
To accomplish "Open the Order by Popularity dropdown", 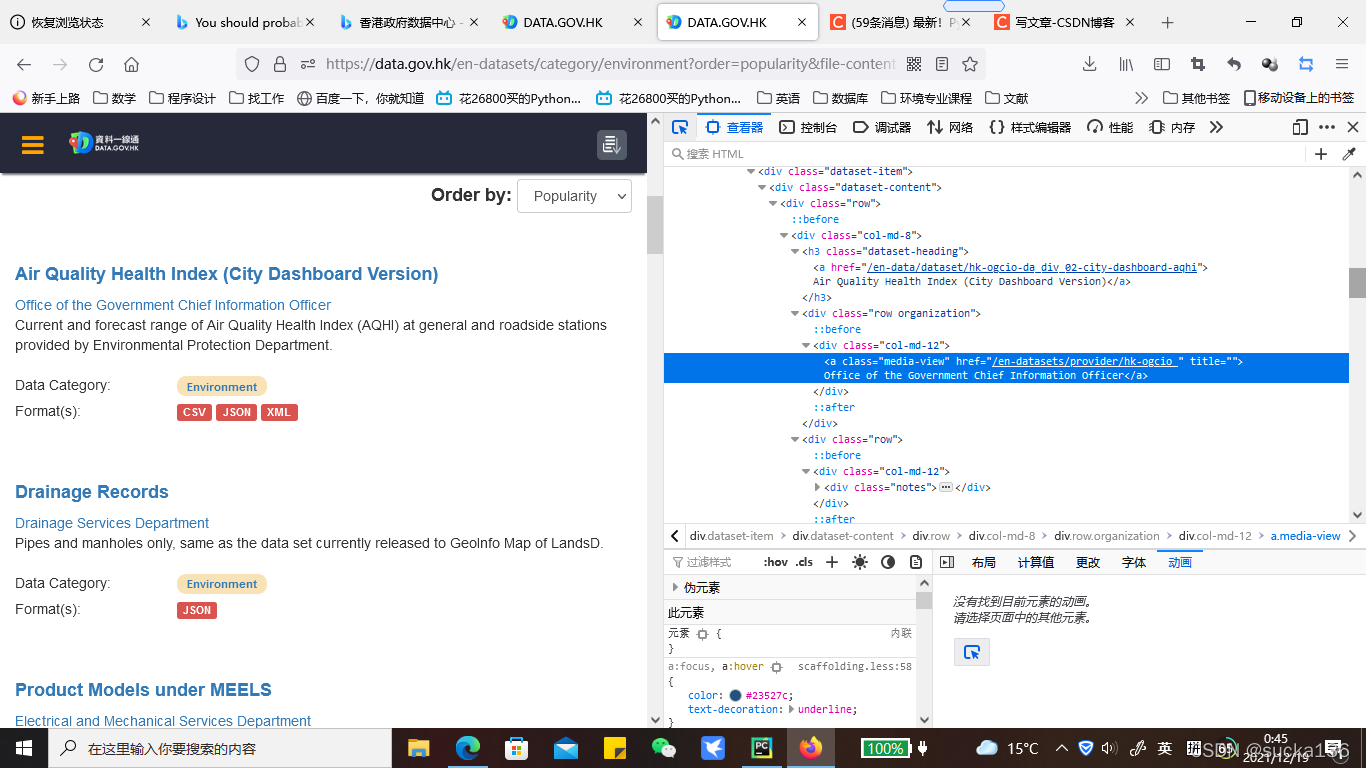I will [574, 196].
